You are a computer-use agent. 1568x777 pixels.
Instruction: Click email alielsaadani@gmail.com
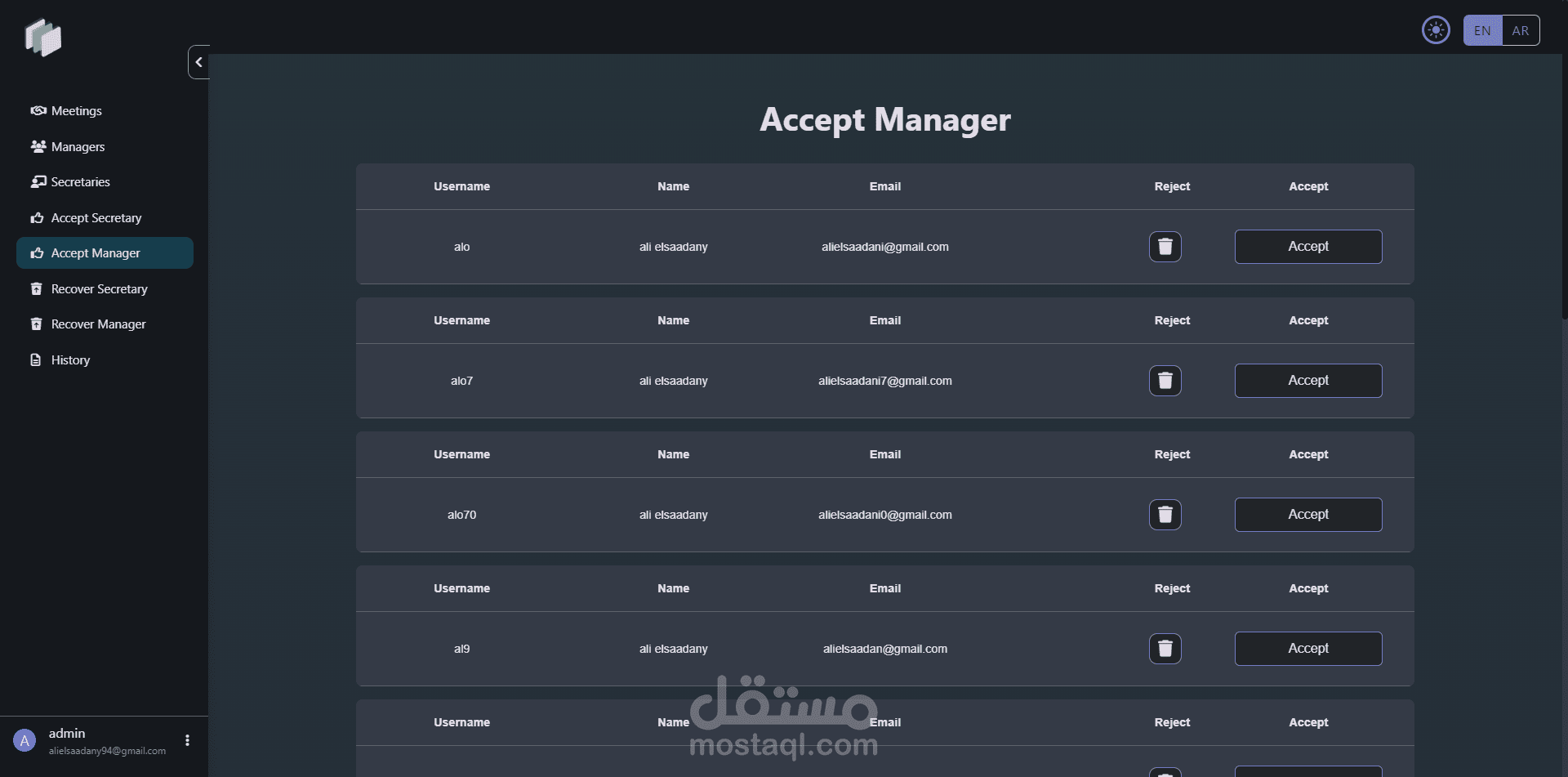coord(885,247)
